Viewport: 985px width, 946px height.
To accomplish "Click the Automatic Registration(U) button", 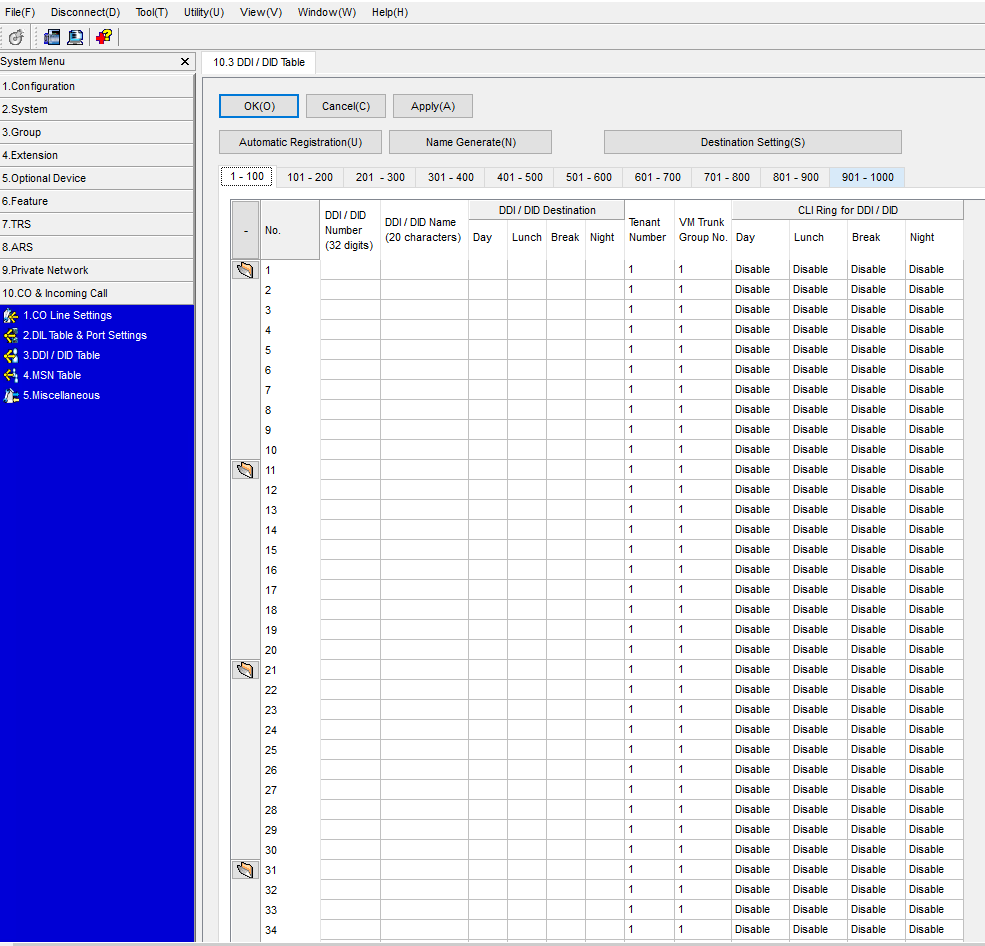I will coord(300,142).
